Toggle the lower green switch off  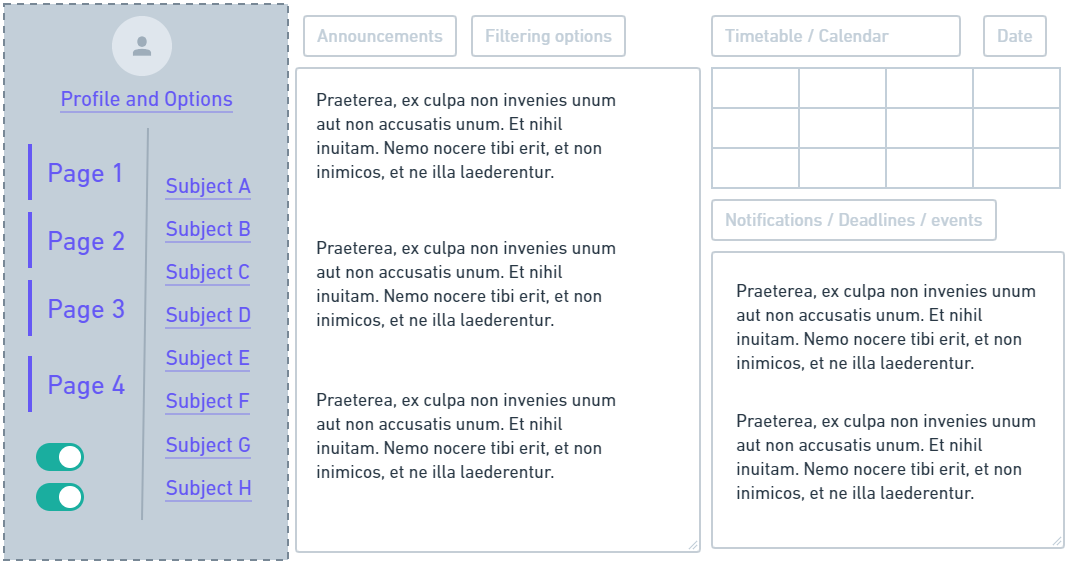click(x=60, y=497)
